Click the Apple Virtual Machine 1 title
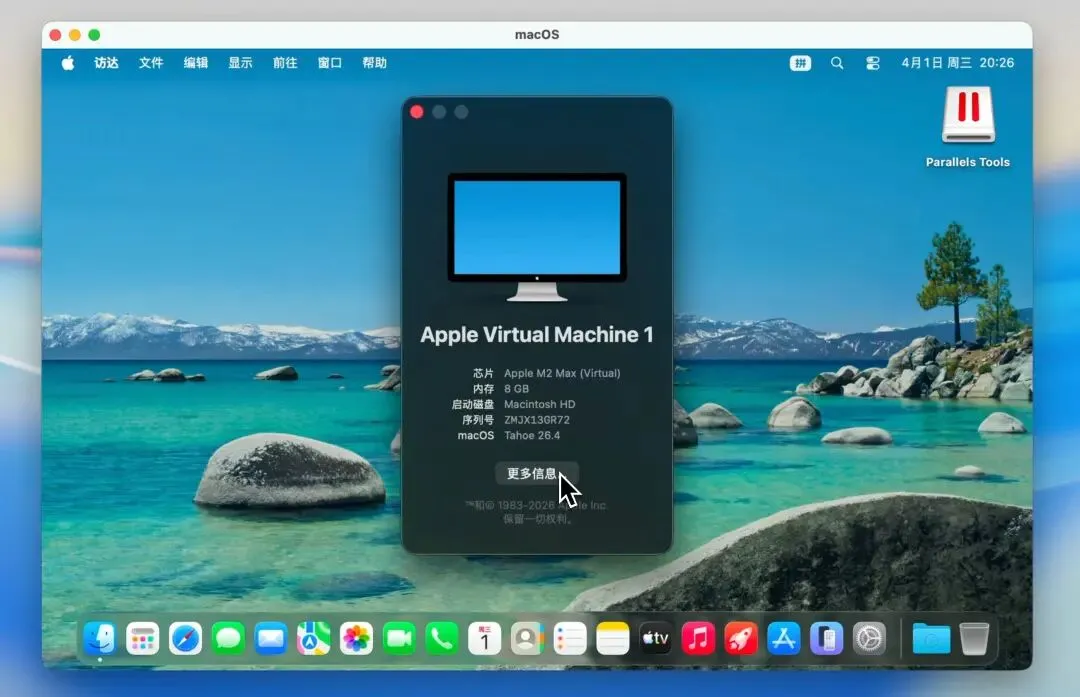Screen dimensions: 1080x697 tap(537, 335)
